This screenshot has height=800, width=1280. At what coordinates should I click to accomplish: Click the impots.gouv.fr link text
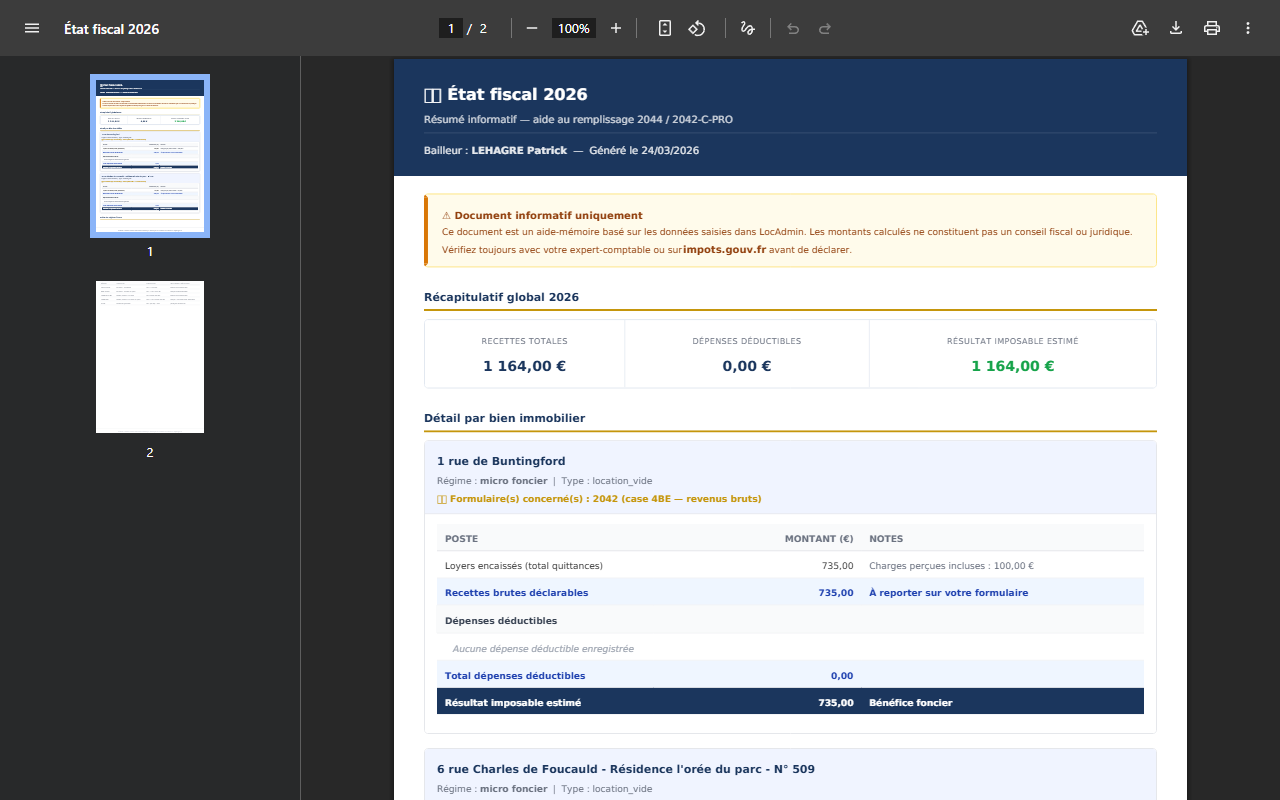724,249
